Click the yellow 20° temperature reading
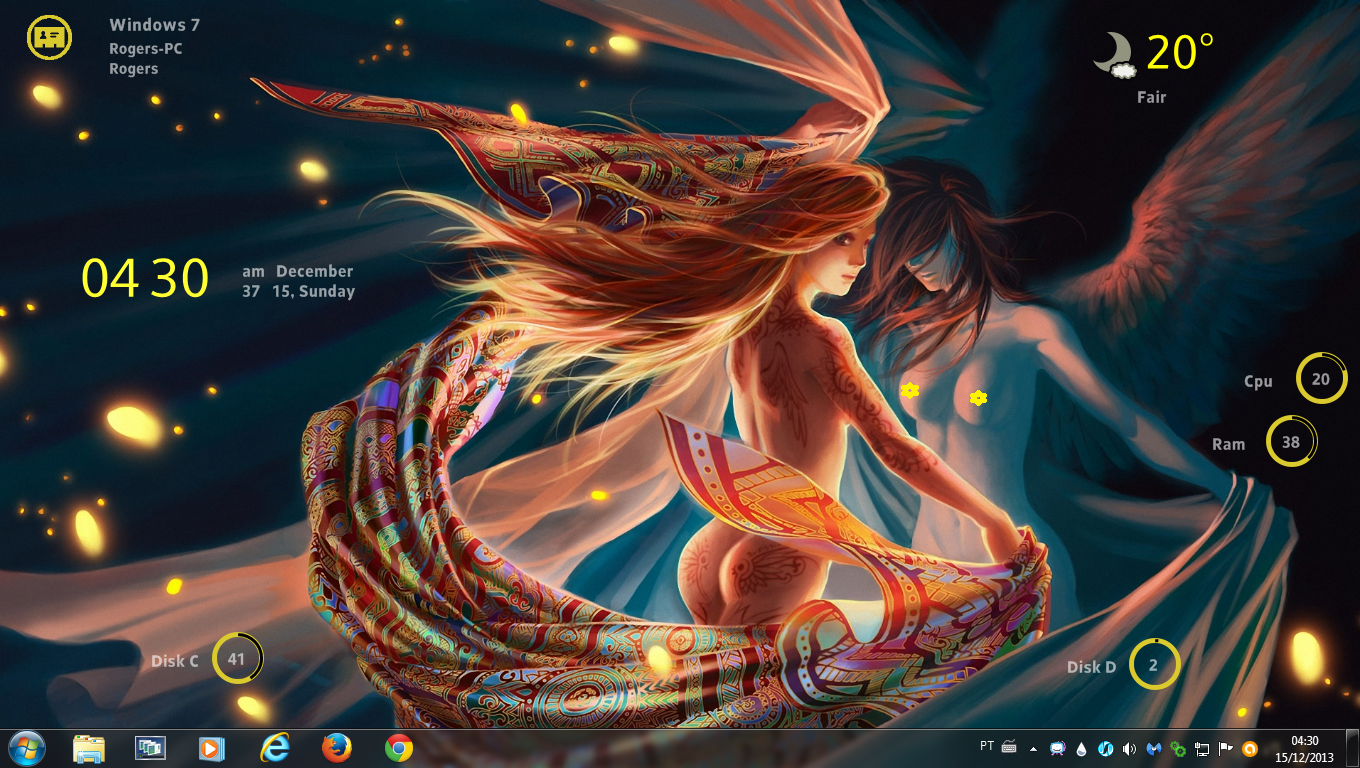The height and width of the screenshot is (768, 1360). point(1180,52)
